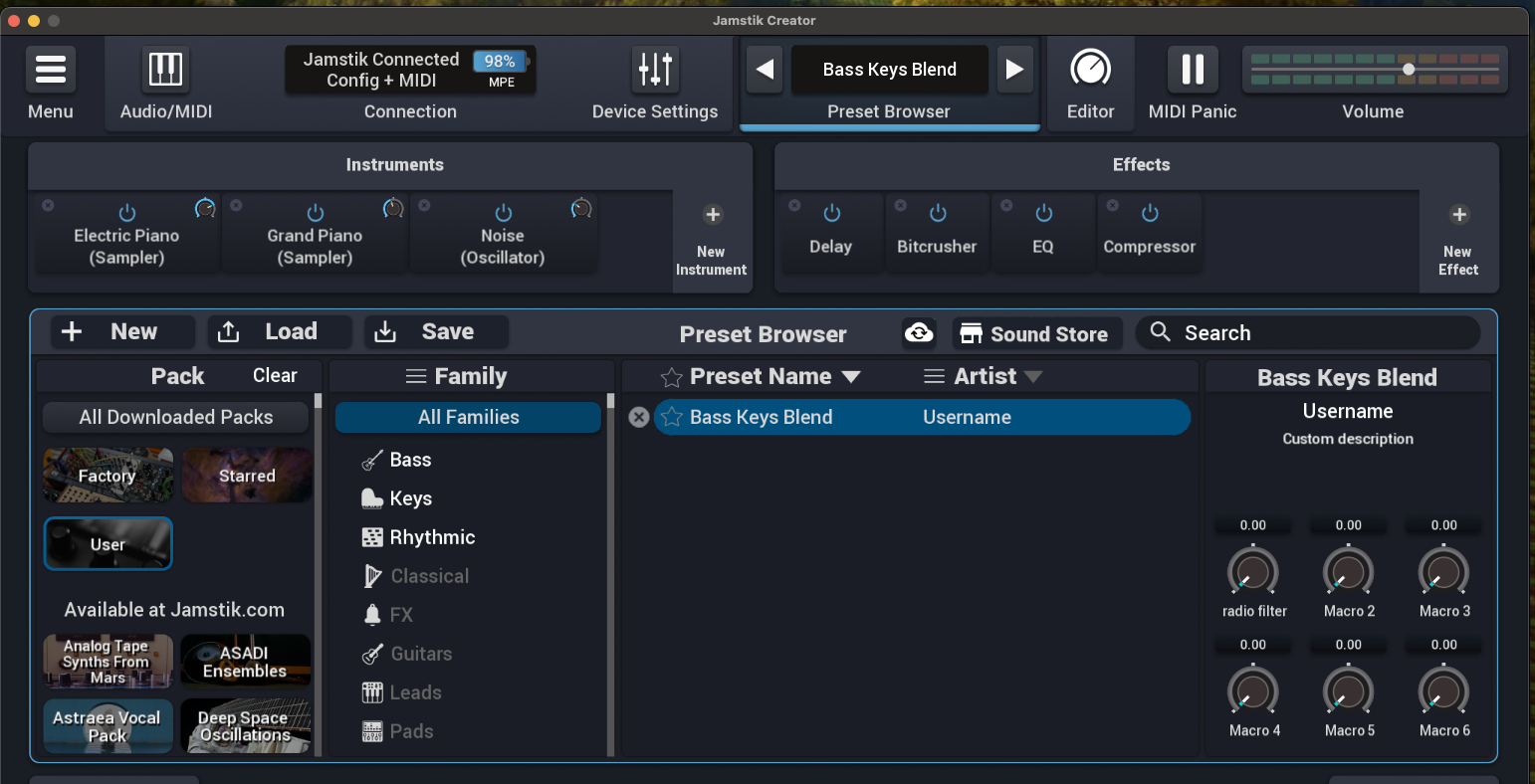Remove the Grand Piano instrument
Image resolution: width=1535 pixels, height=784 pixels.
pyautogui.click(x=236, y=206)
